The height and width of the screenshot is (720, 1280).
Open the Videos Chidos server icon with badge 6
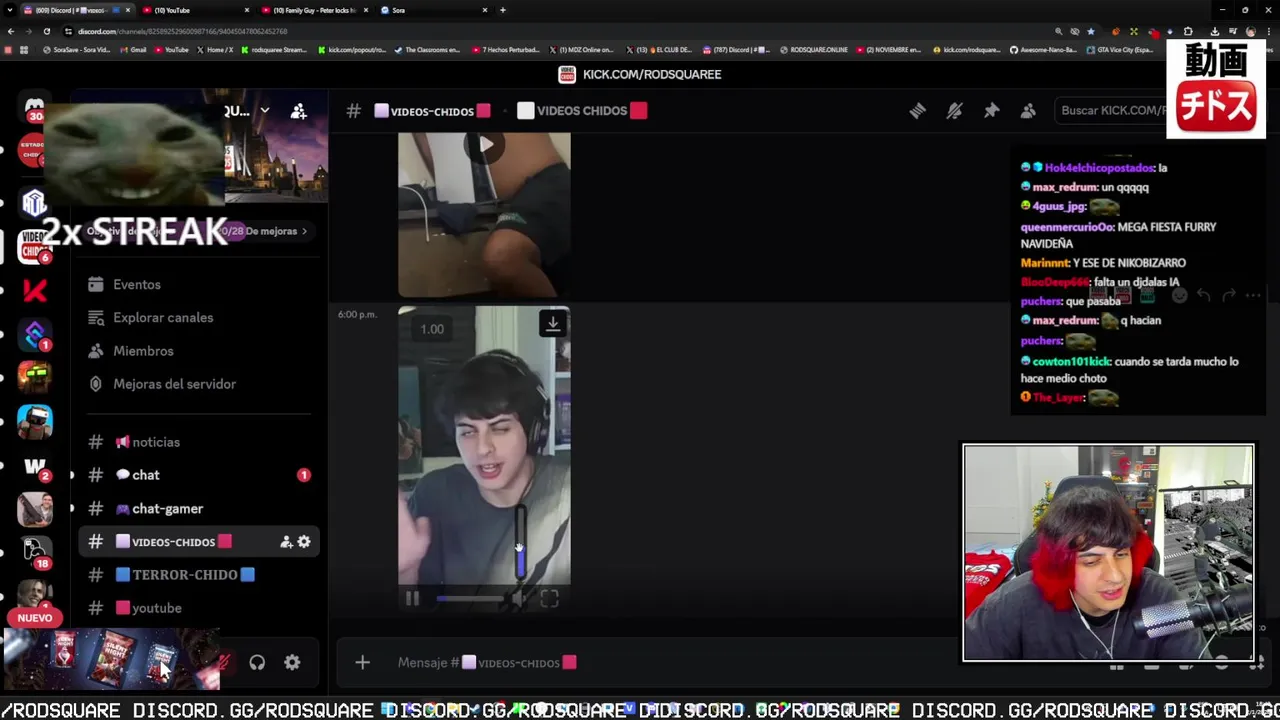pos(35,246)
